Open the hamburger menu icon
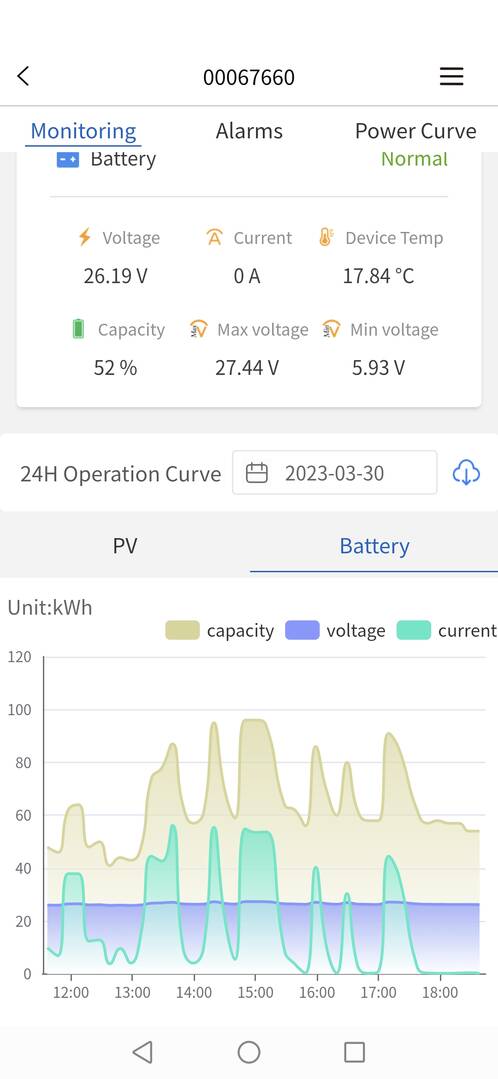498x1079 pixels. coord(451,76)
